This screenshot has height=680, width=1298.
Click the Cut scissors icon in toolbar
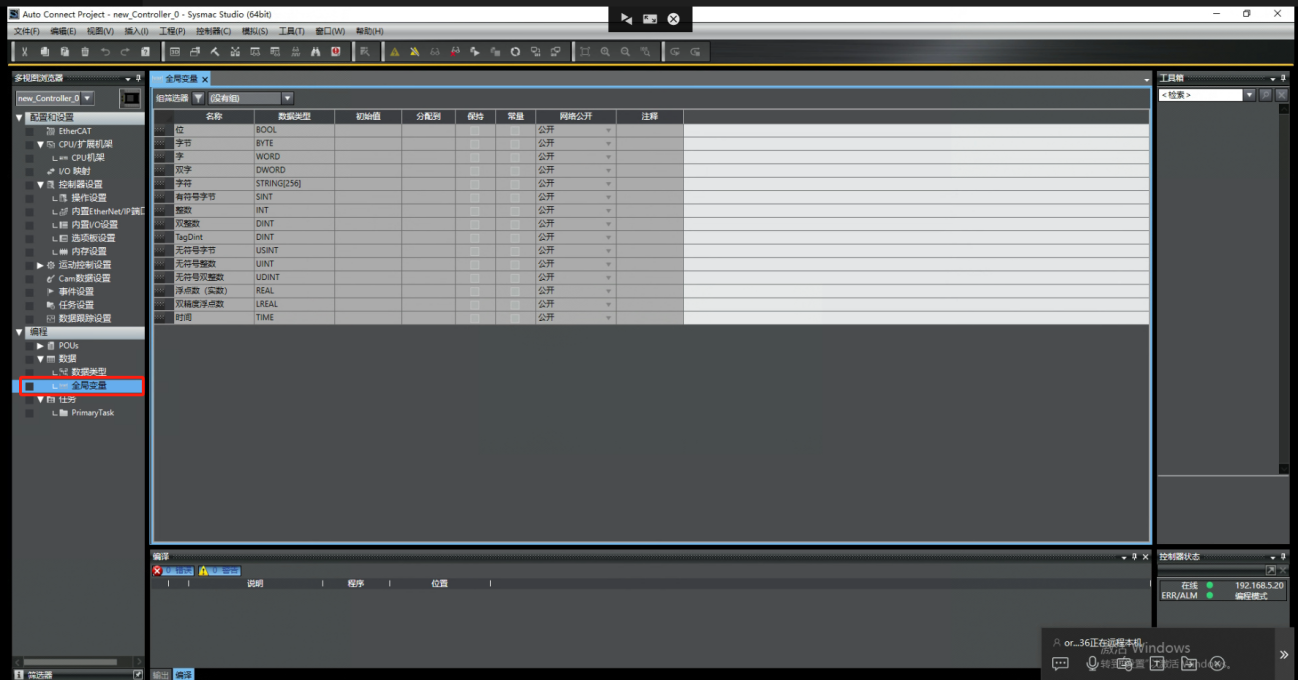coord(25,52)
